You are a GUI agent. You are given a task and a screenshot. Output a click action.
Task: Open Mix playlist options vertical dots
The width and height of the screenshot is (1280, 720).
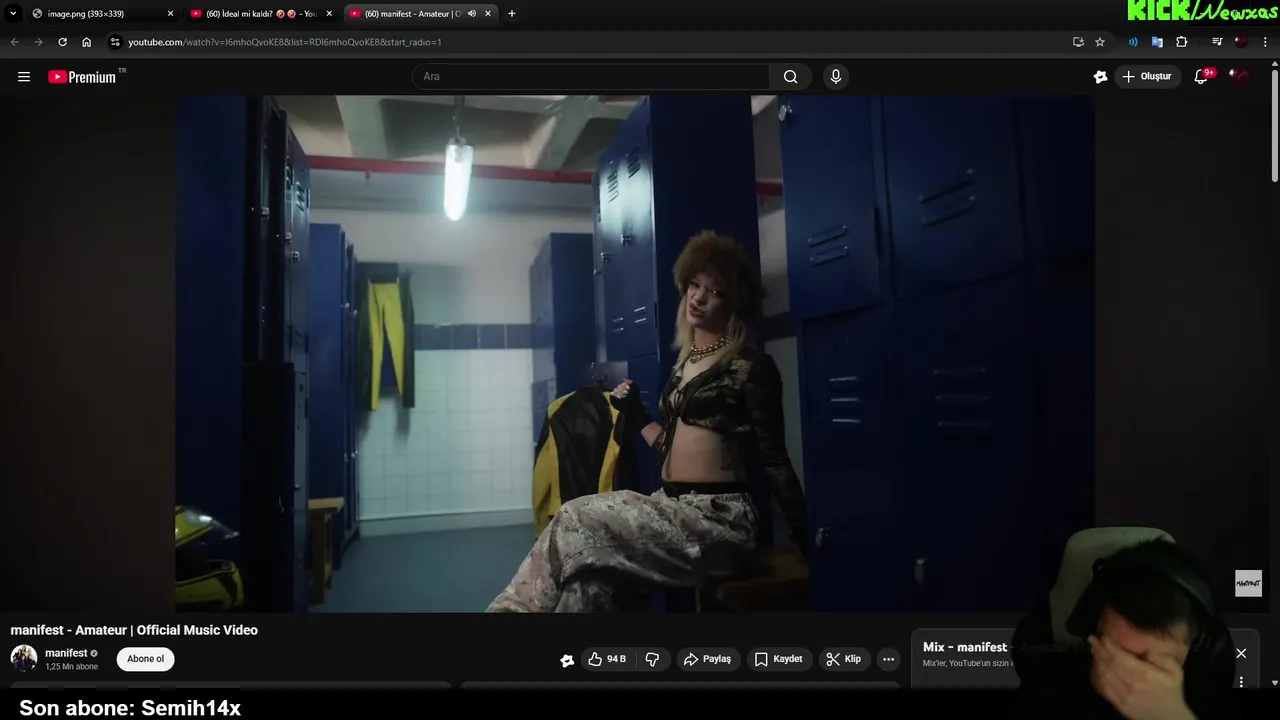pos(1241,682)
